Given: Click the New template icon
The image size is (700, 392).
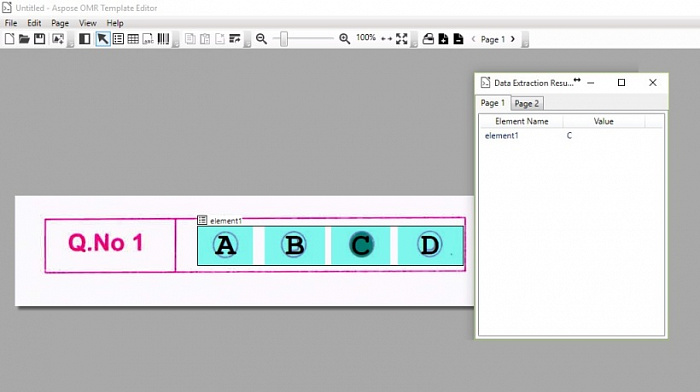Looking at the screenshot, I should pos(9,39).
